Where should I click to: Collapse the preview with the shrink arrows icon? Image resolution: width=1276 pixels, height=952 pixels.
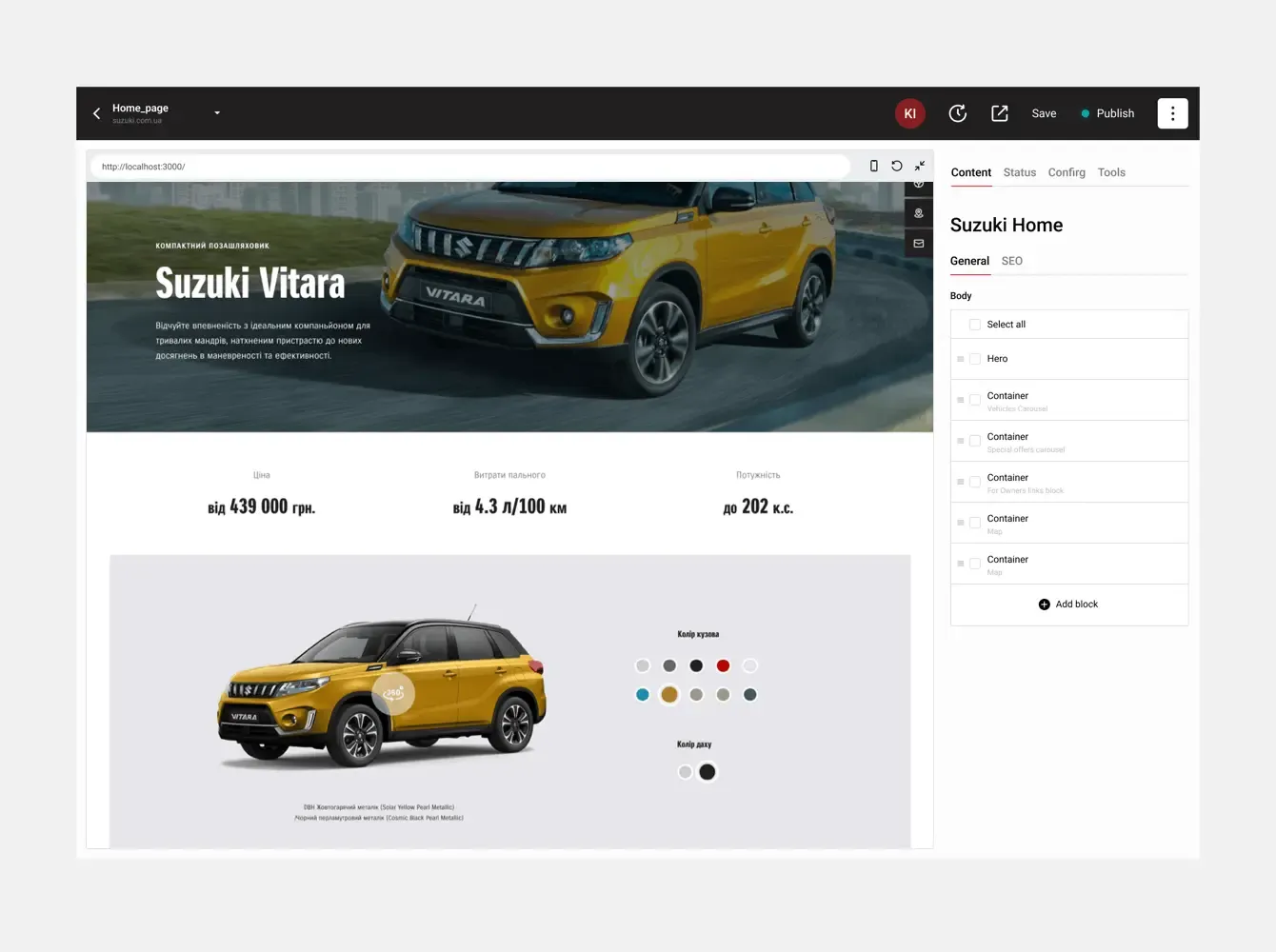[x=920, y=166]
